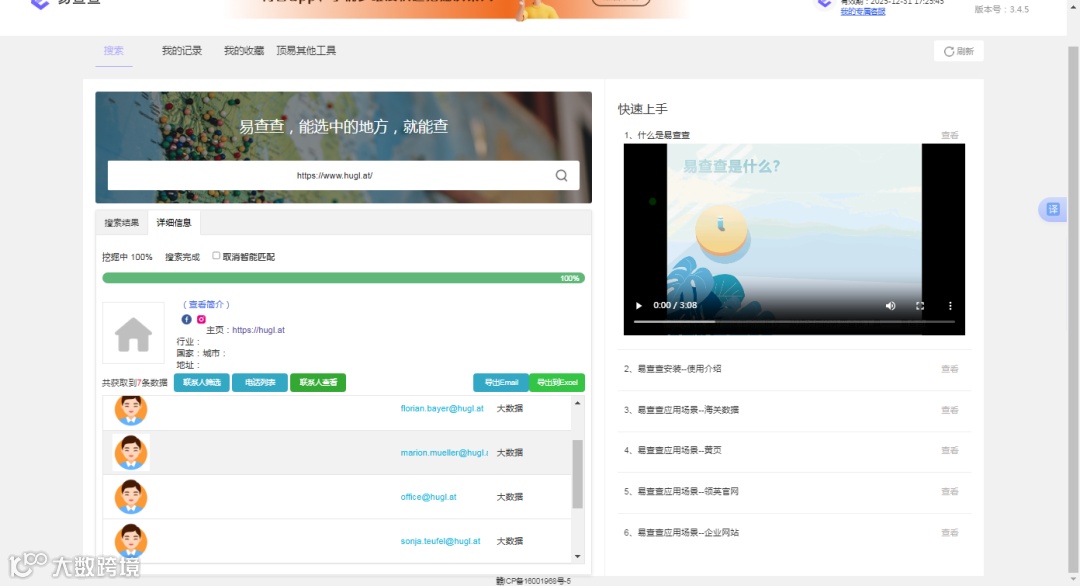Mute the video volume

tap(890, 306)
